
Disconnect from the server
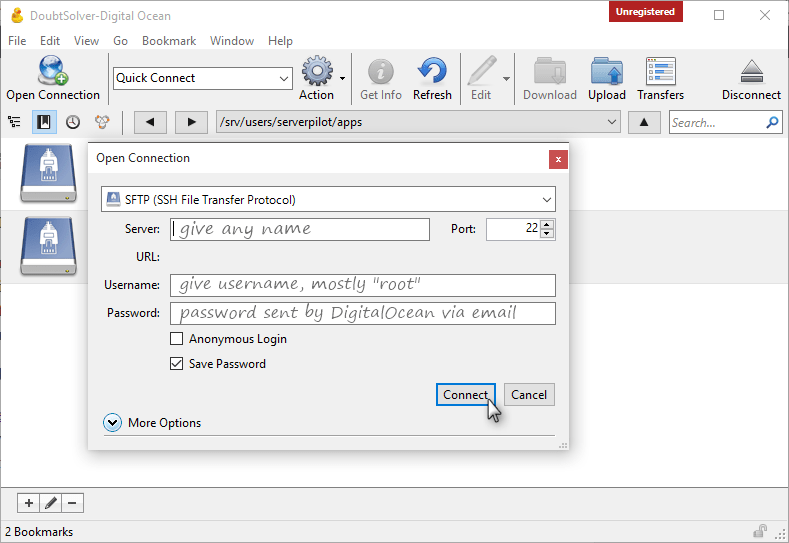coord(751,71)
